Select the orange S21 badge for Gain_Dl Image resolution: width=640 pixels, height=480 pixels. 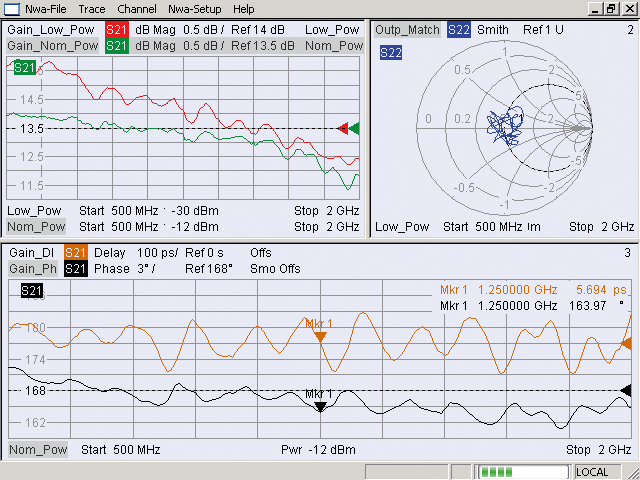coord(77,253)
